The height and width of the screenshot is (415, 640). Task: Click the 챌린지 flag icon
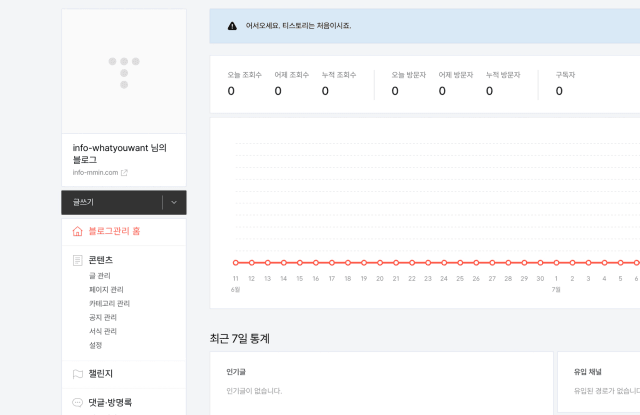tap(78, 374)
